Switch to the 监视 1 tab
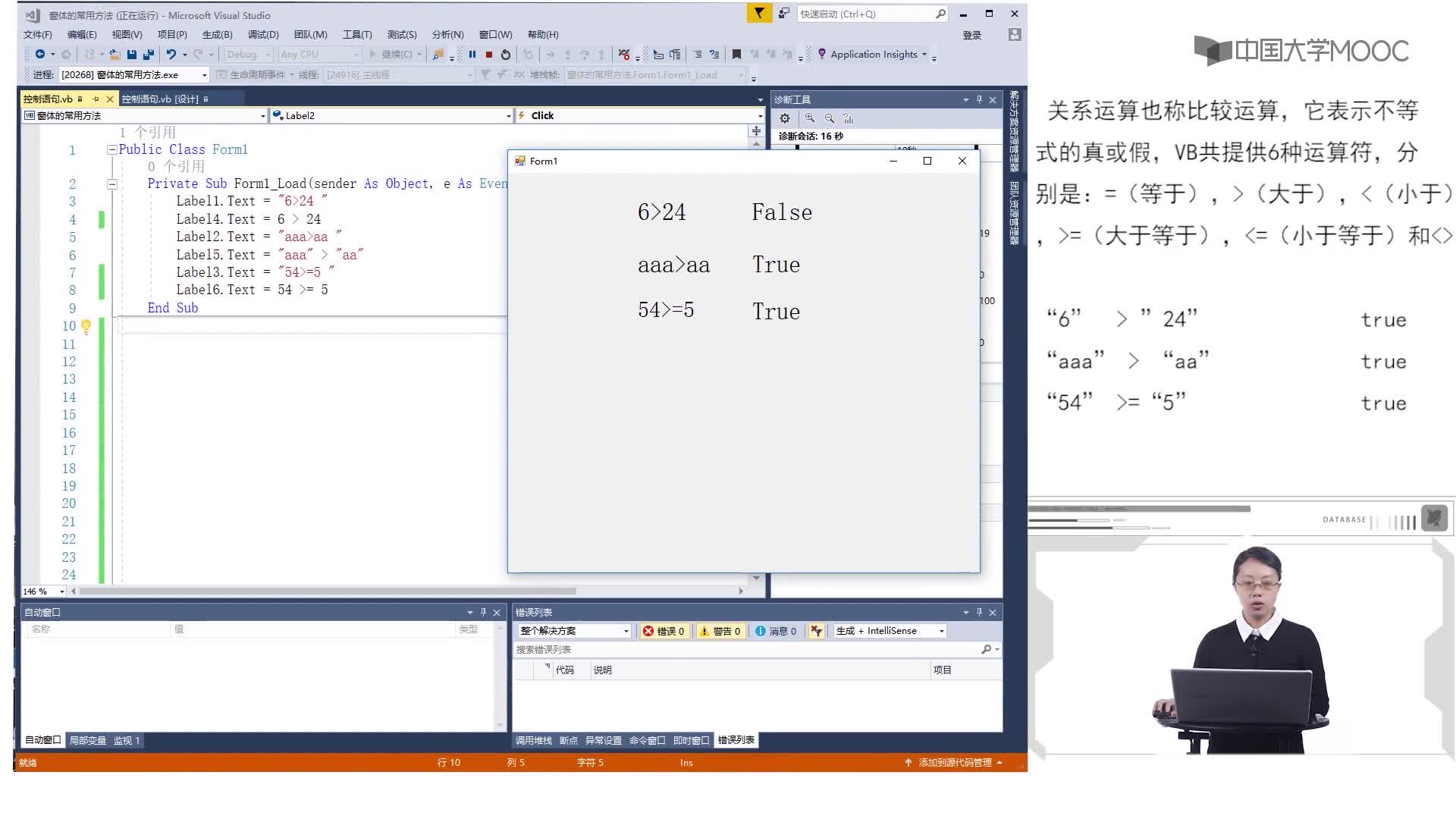Image resolution: width=1456 pixels, height=819 pixels. coord(127,741)
